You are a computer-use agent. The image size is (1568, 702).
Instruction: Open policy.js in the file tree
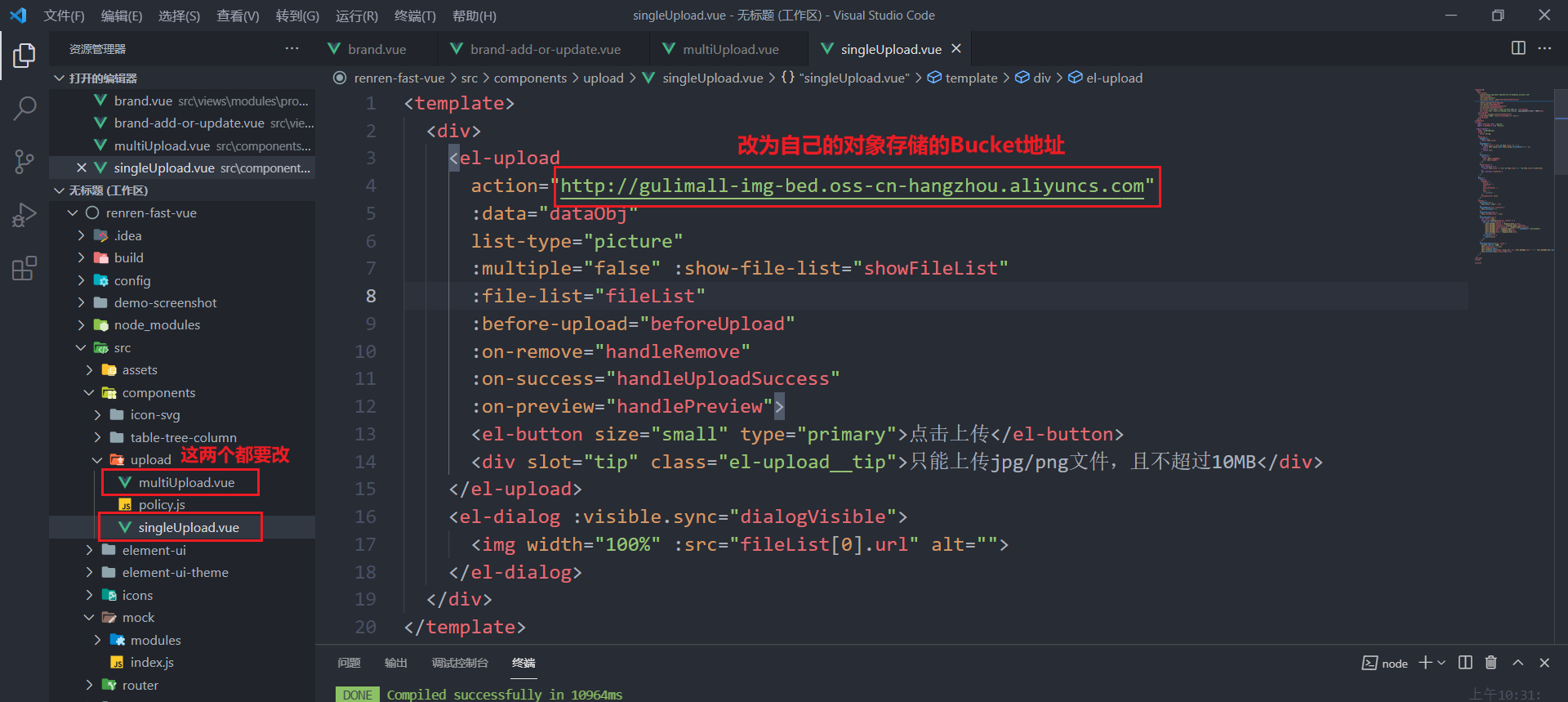182,505
